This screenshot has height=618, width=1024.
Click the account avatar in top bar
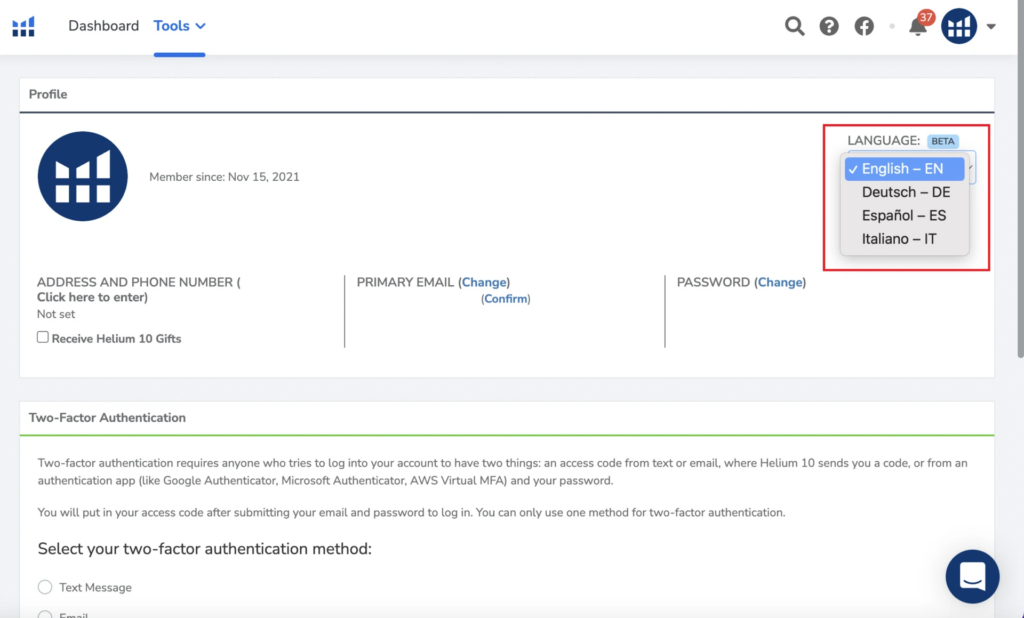[x=959, y=27]
